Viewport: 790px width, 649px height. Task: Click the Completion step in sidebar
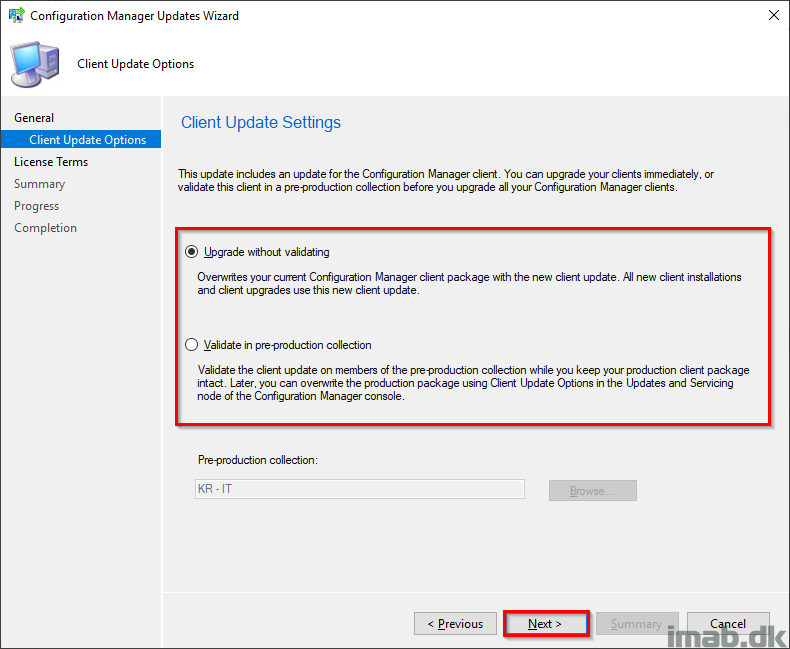(45, 228)
